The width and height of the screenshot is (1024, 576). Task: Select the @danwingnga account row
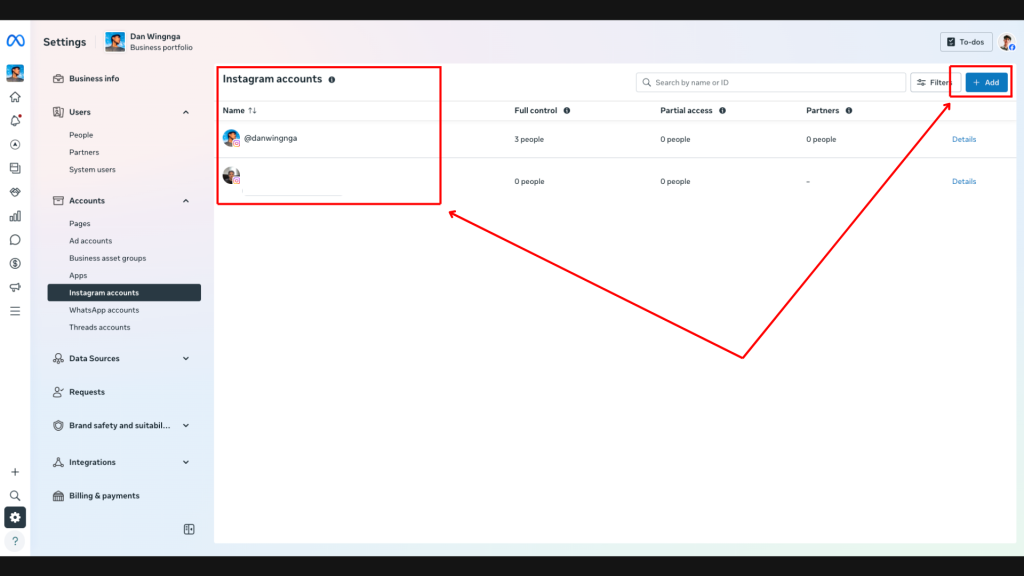pos(615,139)
